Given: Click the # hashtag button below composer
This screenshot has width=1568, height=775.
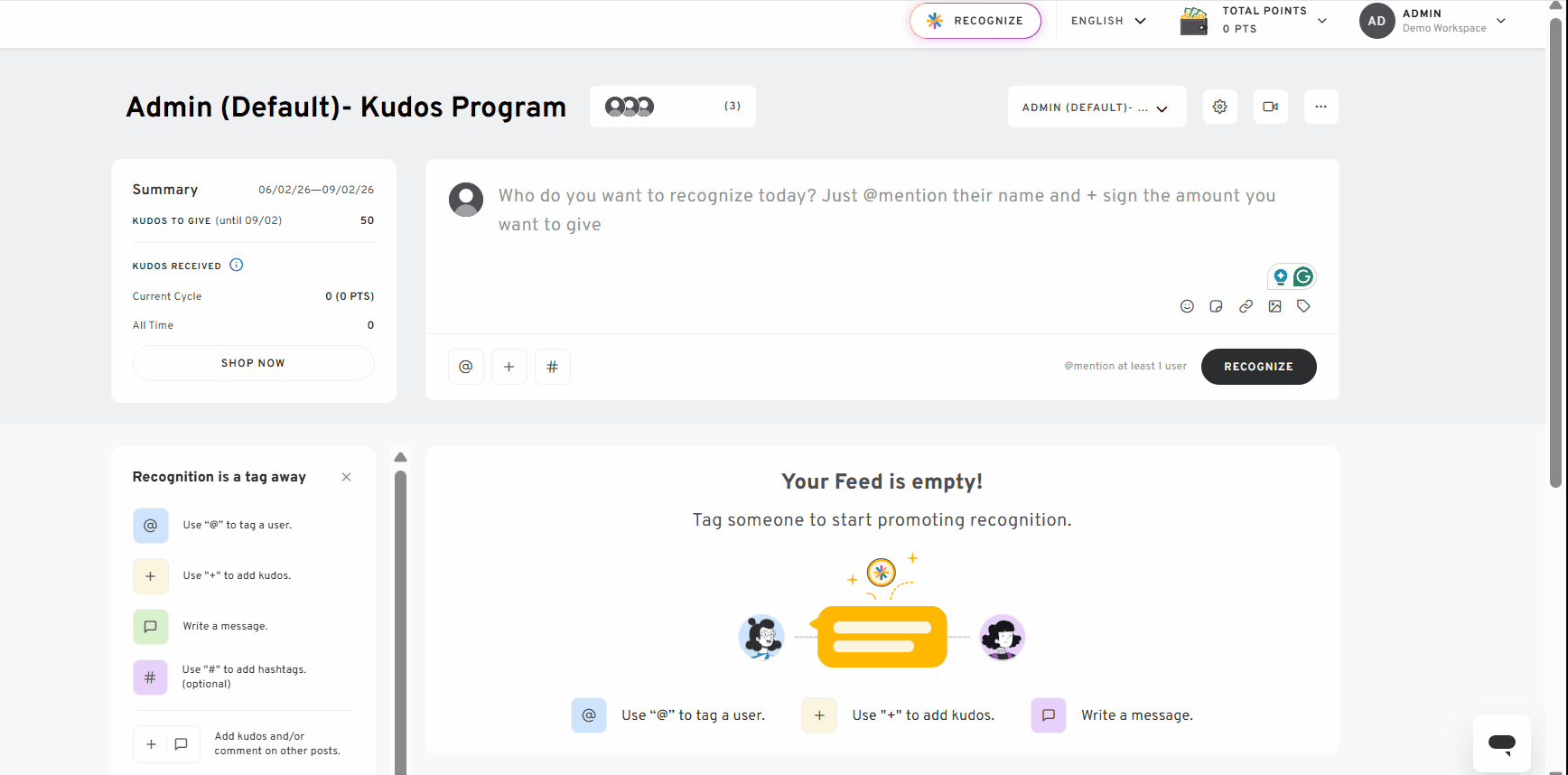Looking at the screenshot, I should click(553, 367).
